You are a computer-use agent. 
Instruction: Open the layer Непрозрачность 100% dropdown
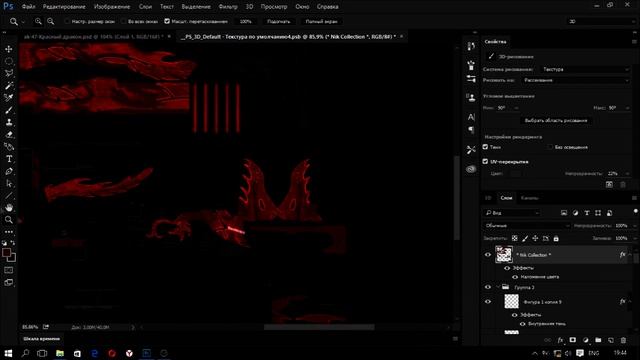[x=634, y=226]
